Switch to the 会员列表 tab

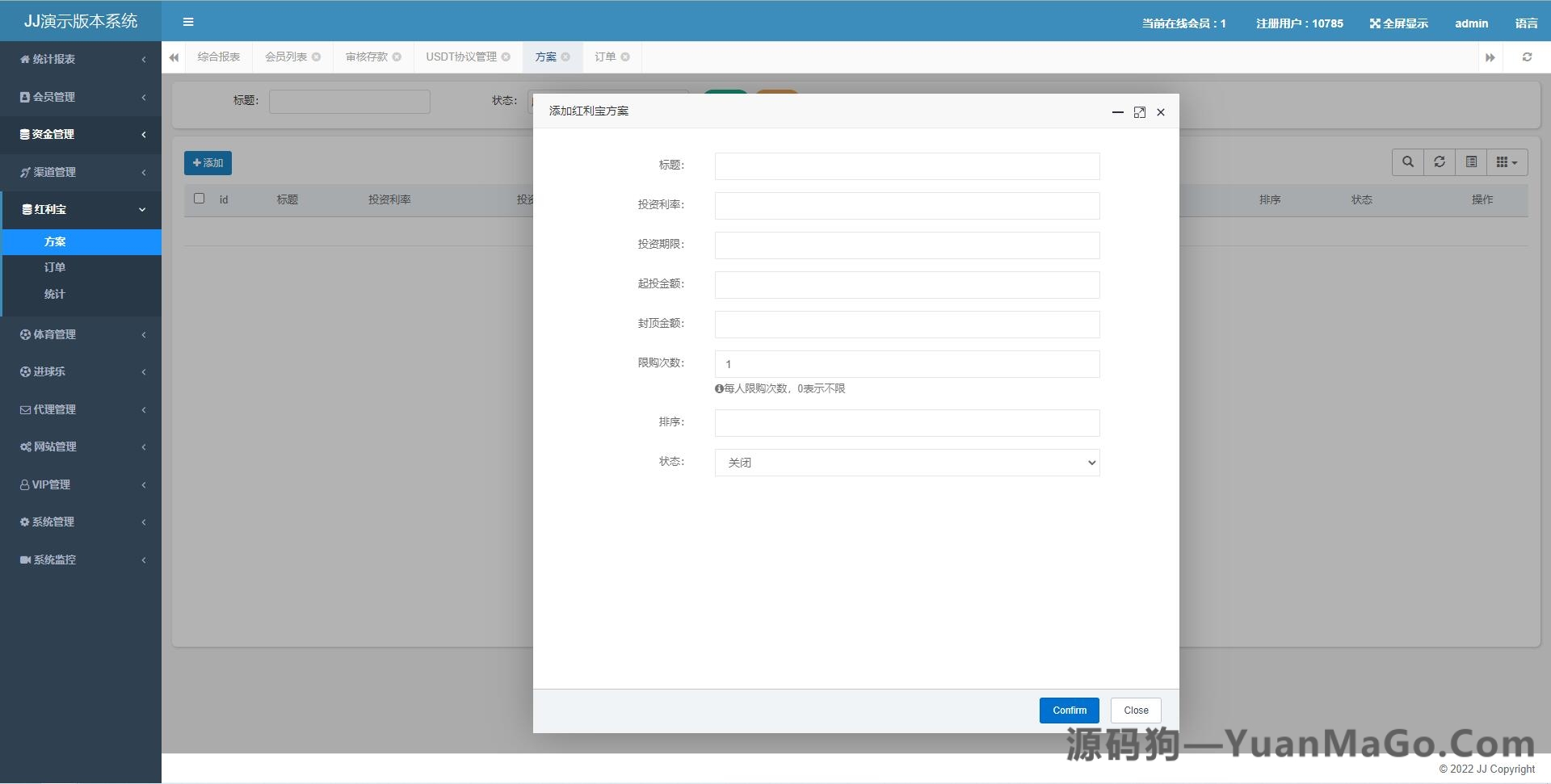coord(285,57)
